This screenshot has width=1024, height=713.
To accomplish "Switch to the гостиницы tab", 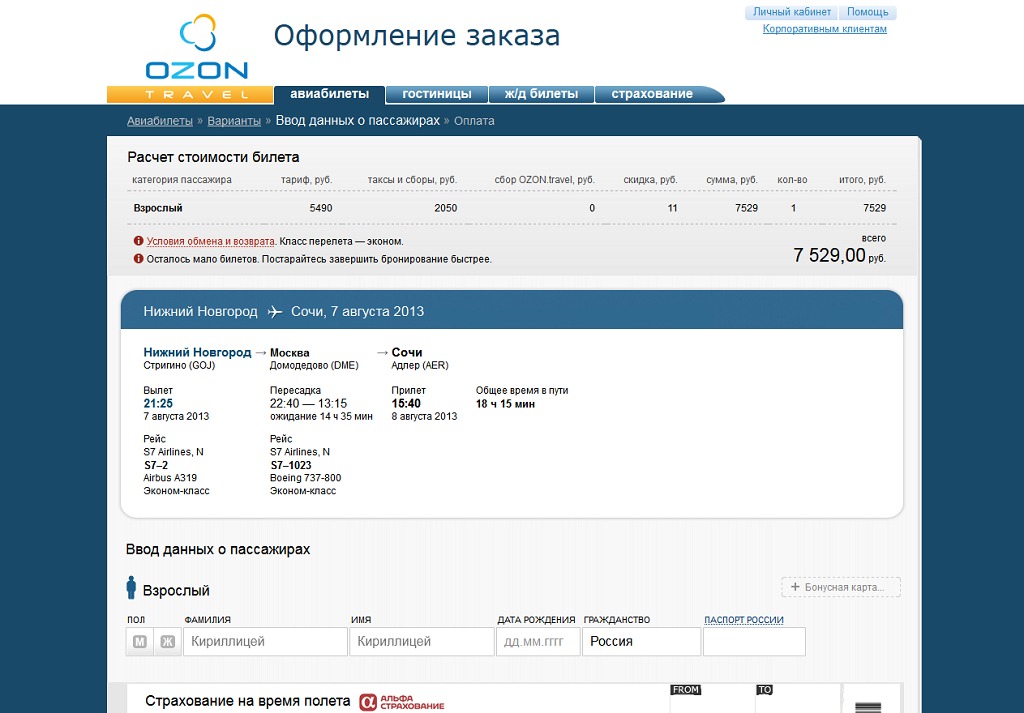I will point(436,94).
